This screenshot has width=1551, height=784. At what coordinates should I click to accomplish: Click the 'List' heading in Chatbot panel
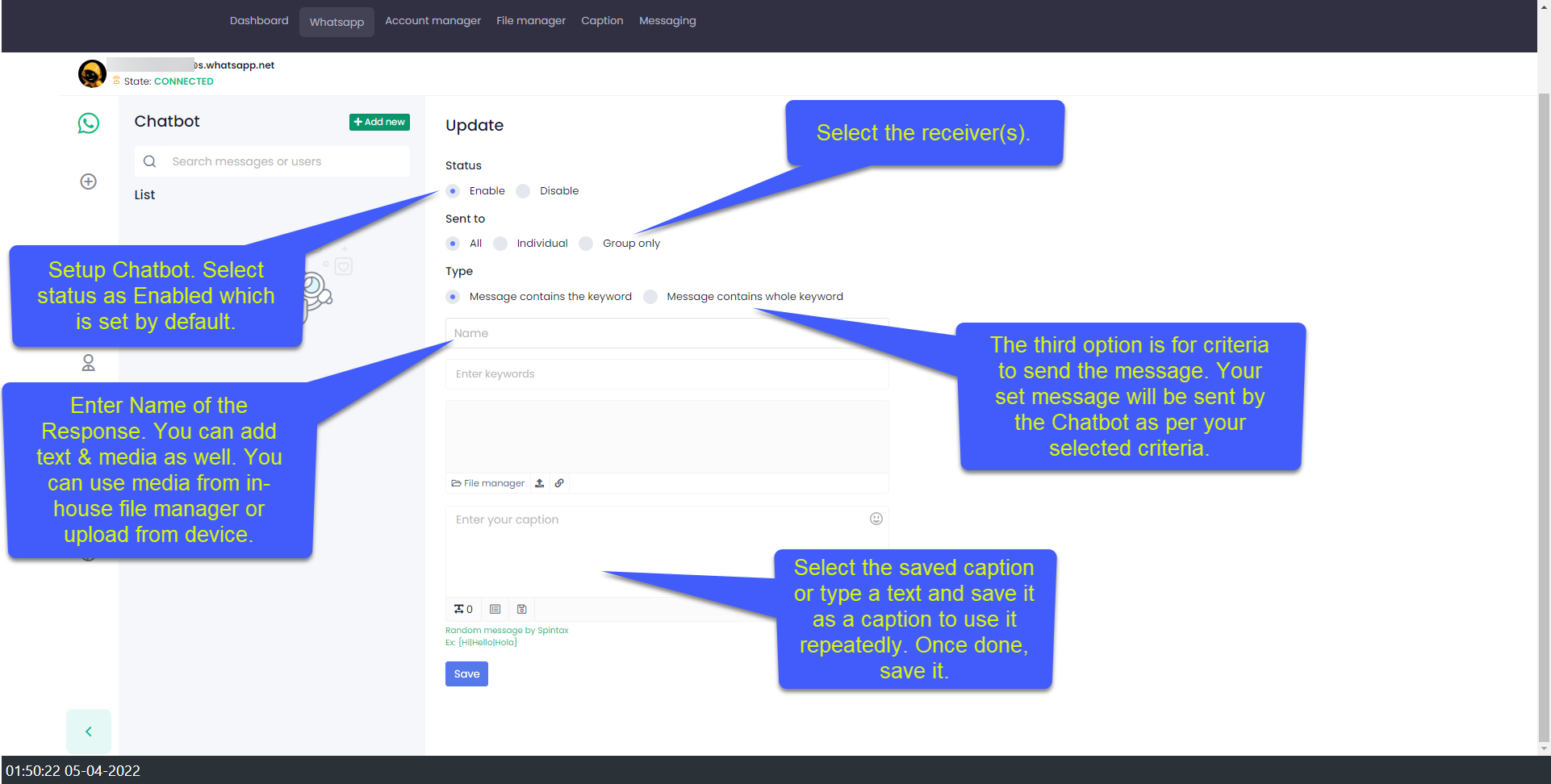pos(144,195)
